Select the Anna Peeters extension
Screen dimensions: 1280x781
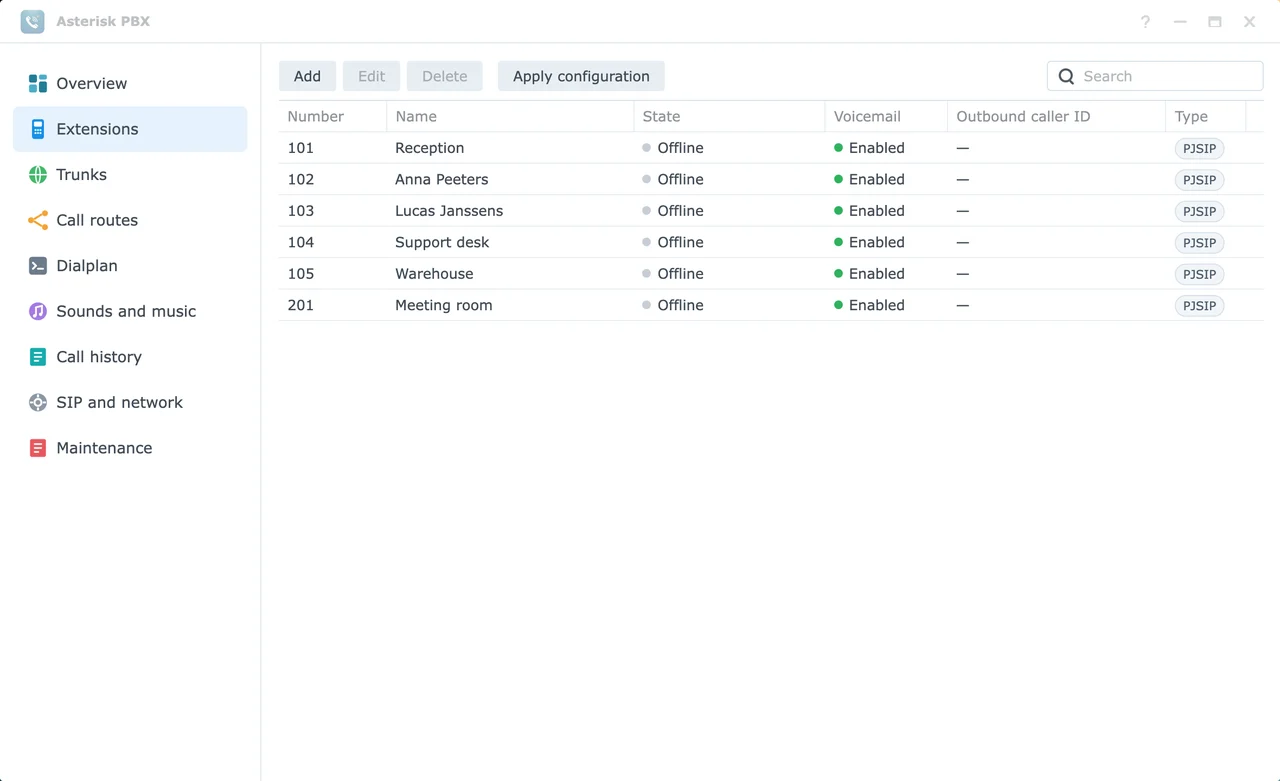[x=771, y=180]
